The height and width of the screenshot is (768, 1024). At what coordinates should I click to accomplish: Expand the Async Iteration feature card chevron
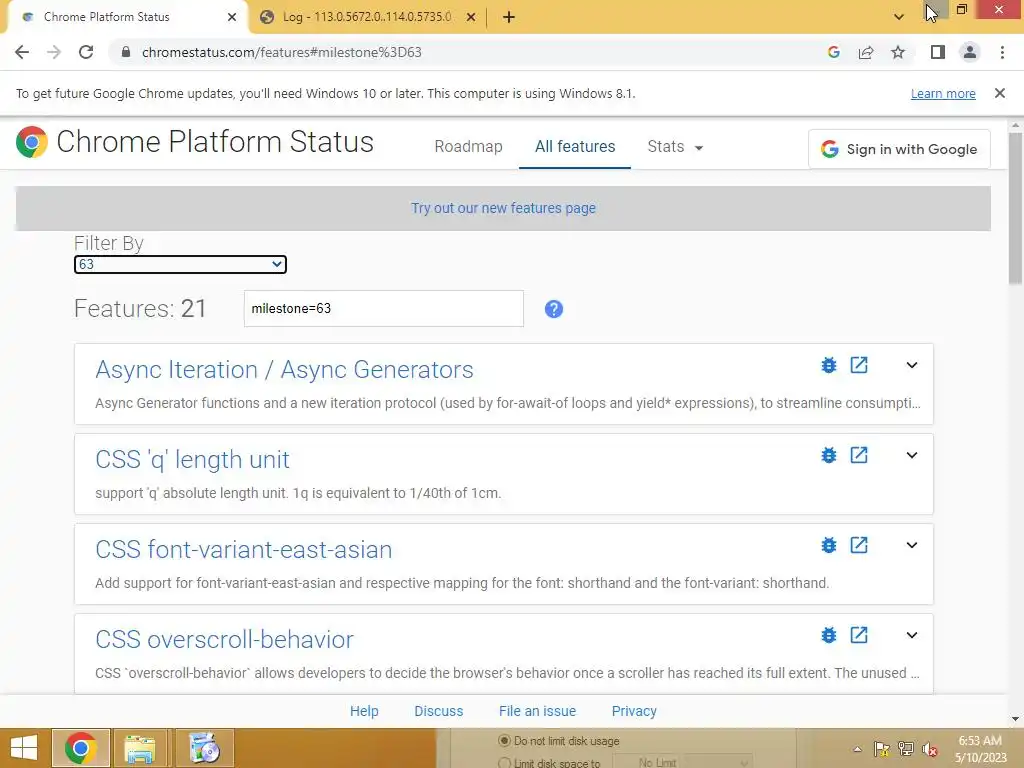912,365
